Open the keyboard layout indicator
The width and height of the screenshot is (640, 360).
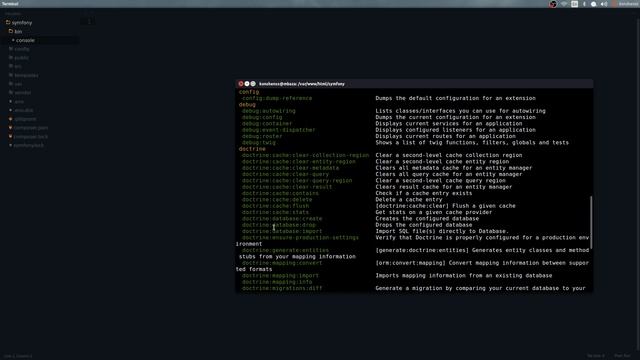[x=574, y=4]
